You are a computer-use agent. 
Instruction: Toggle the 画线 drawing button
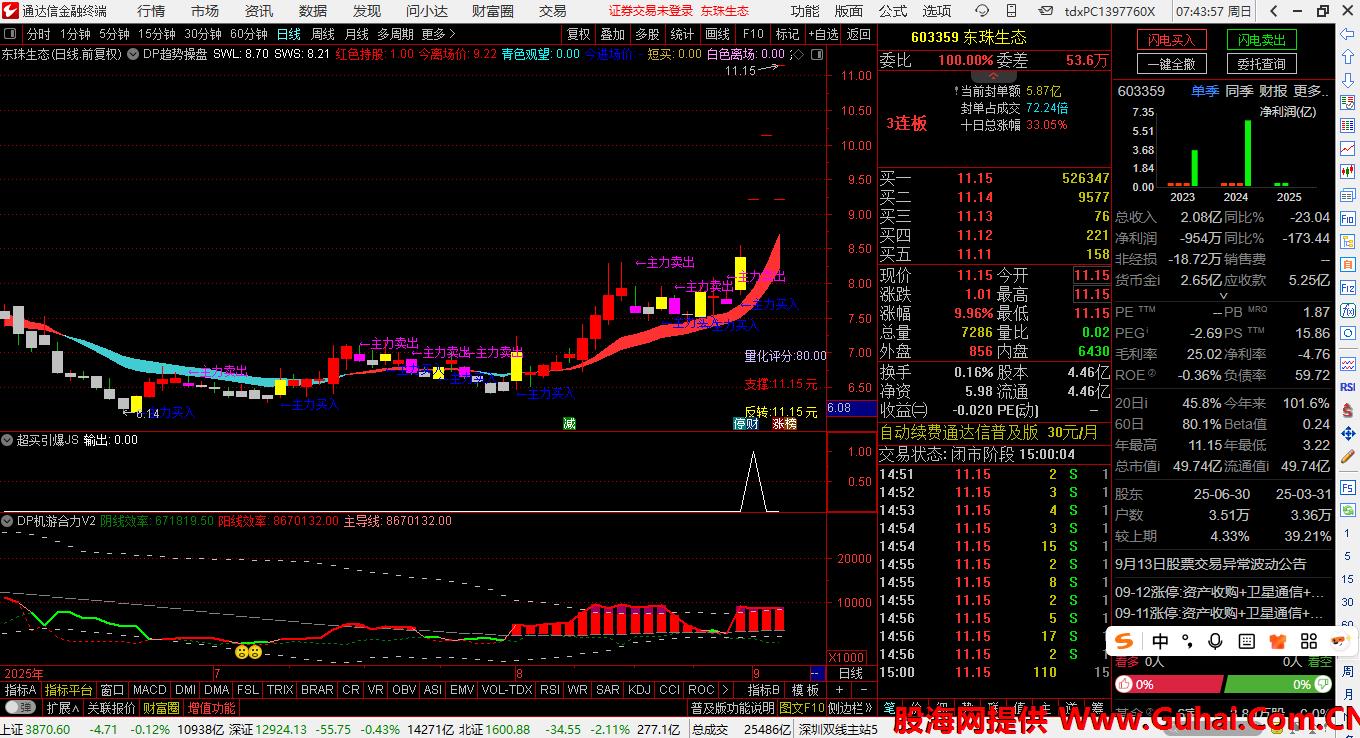click(717, 34)
